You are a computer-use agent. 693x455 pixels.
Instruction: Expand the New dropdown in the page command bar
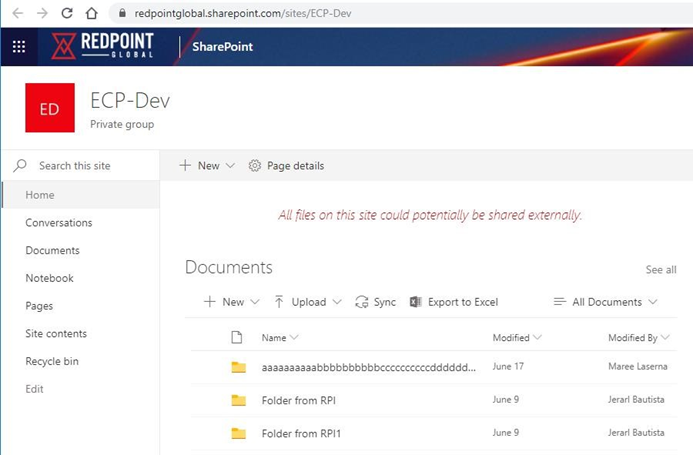click(x=208, y=166)
